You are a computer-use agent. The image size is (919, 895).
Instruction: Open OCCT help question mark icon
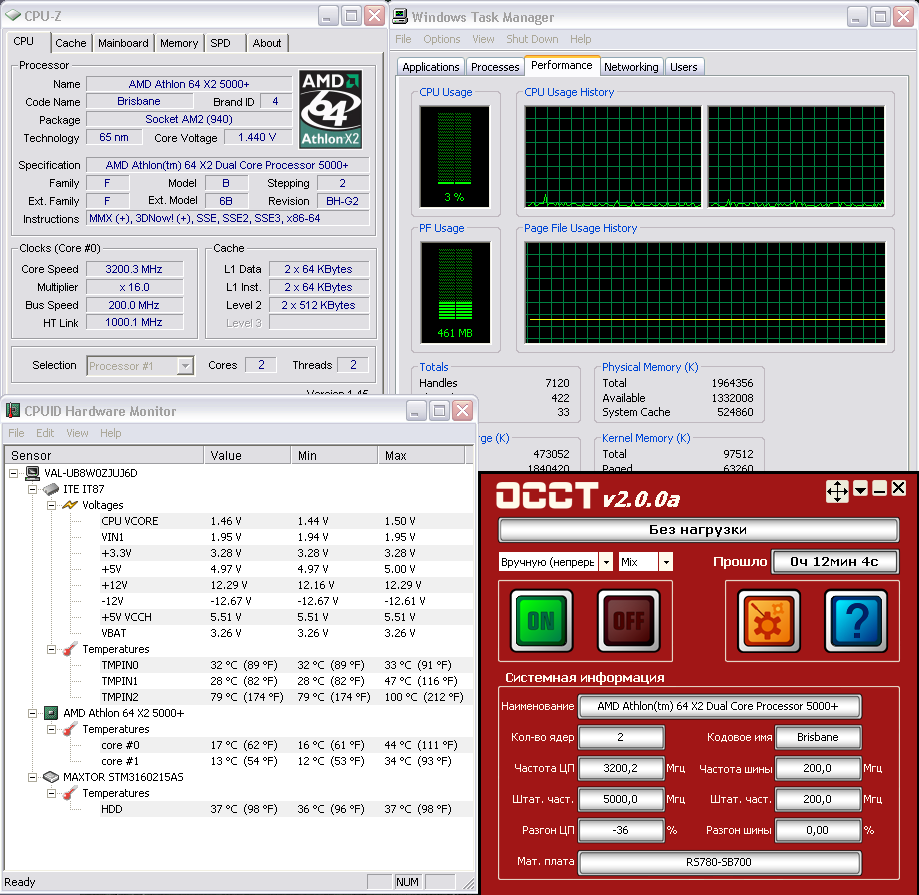click(856, 621)
